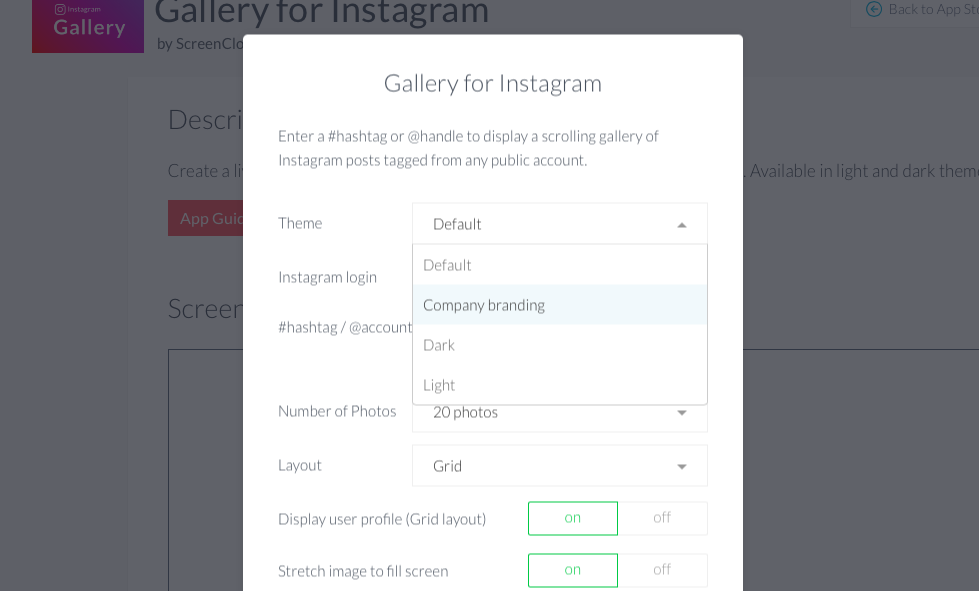Collapse the Theme dropdown arrow

(x=682, y=225)
